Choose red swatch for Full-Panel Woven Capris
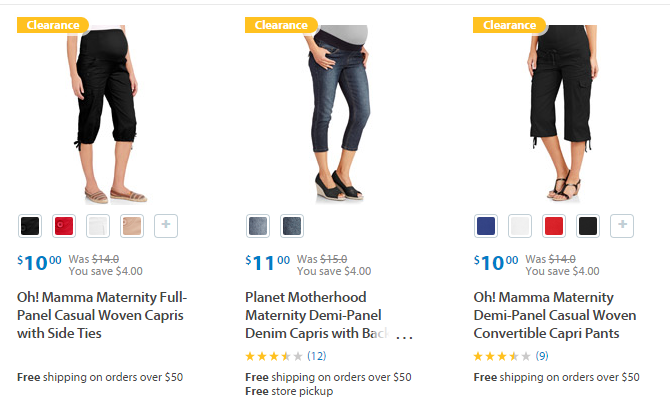 64,226
